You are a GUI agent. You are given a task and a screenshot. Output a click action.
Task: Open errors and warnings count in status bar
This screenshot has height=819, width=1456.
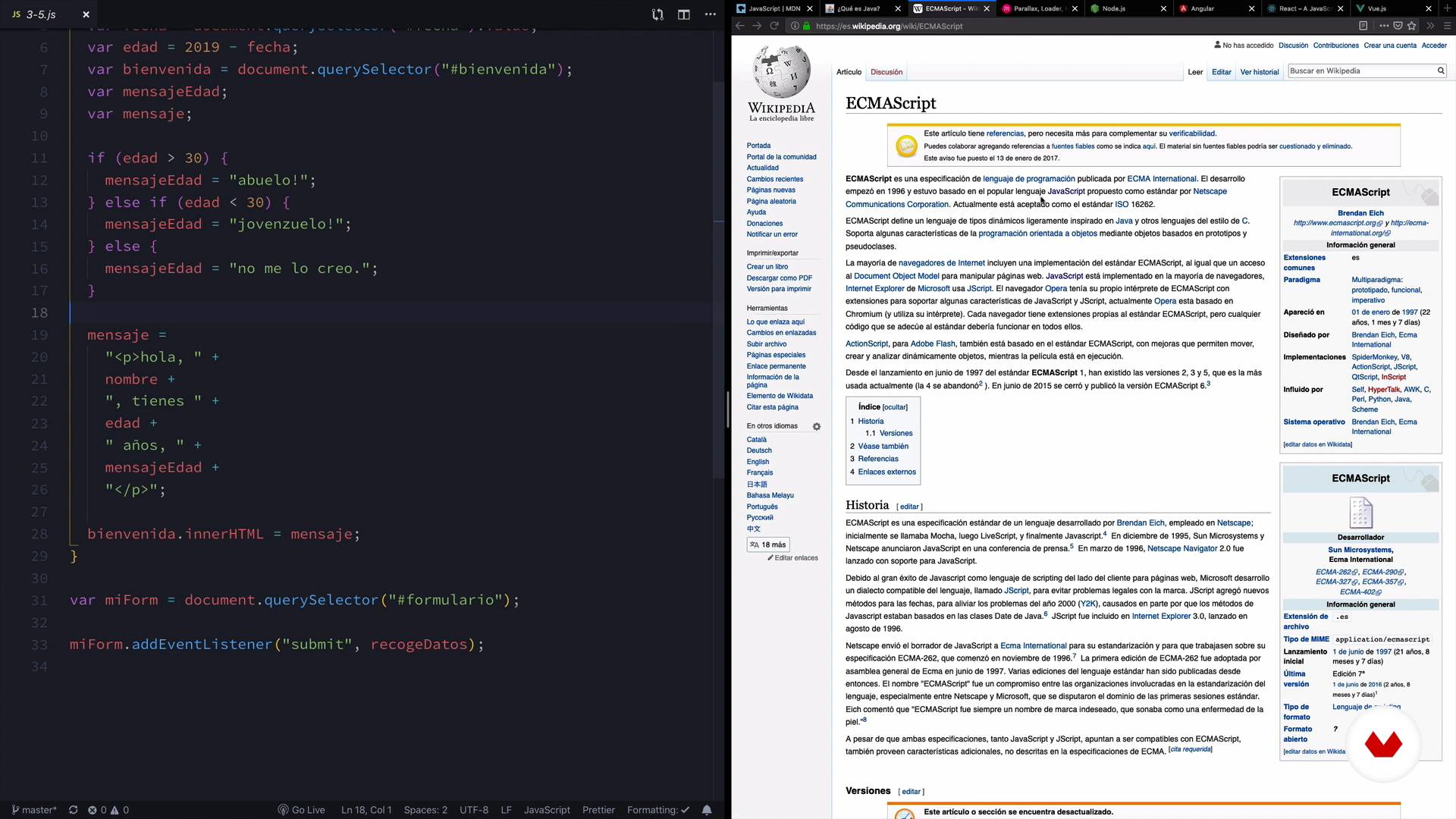pos(108,810)
